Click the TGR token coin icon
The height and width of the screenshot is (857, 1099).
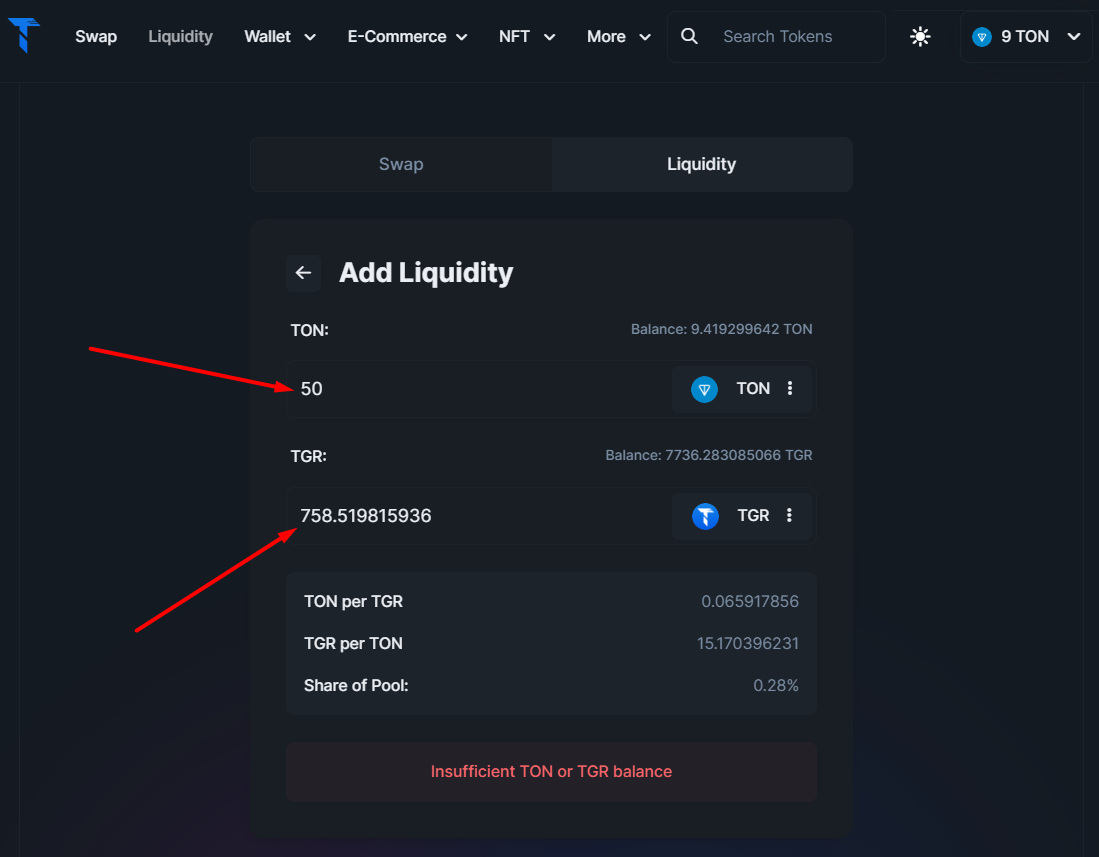(705, 516)
